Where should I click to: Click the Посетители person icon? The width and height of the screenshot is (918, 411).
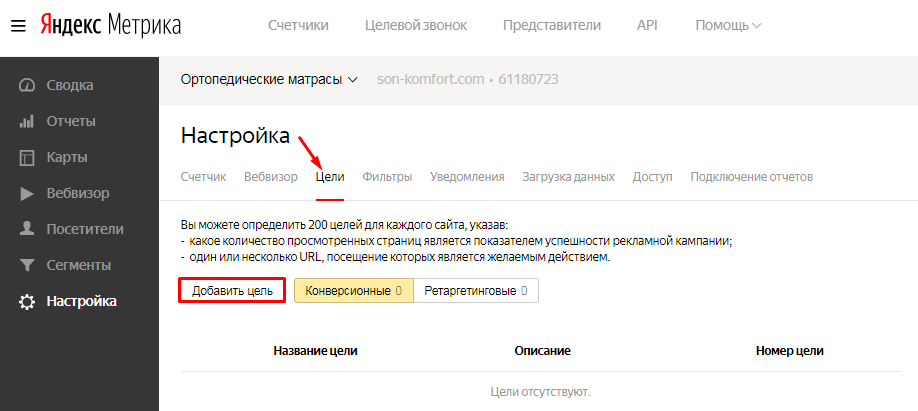(27, 229)
